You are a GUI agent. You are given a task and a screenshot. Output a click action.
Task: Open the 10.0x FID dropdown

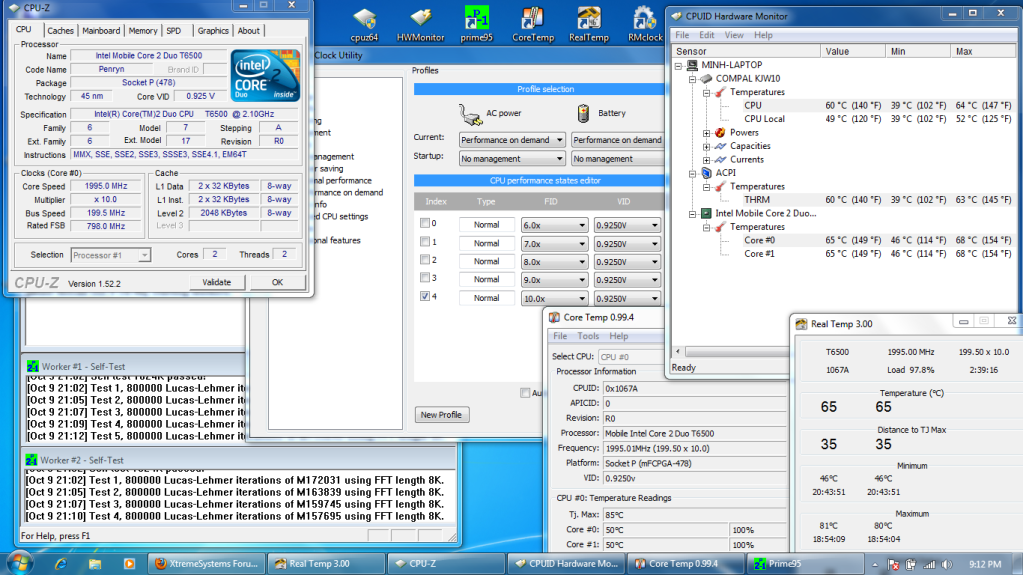(x=555, y=298)
